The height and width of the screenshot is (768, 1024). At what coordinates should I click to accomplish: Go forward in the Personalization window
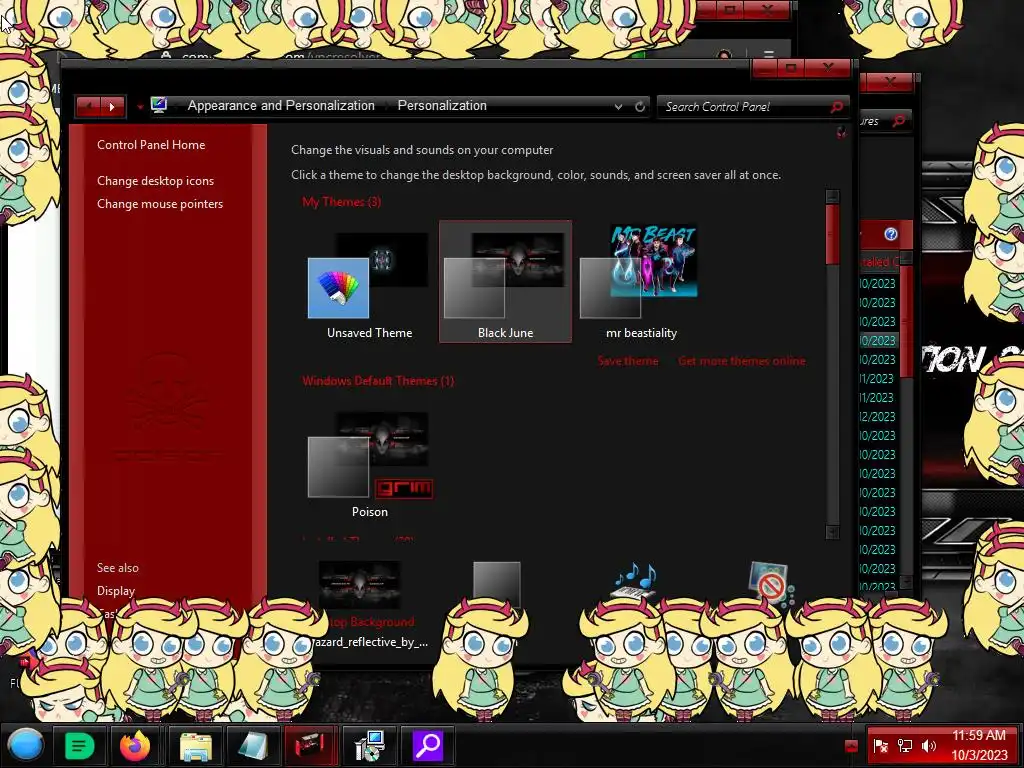tap(112, 106)
